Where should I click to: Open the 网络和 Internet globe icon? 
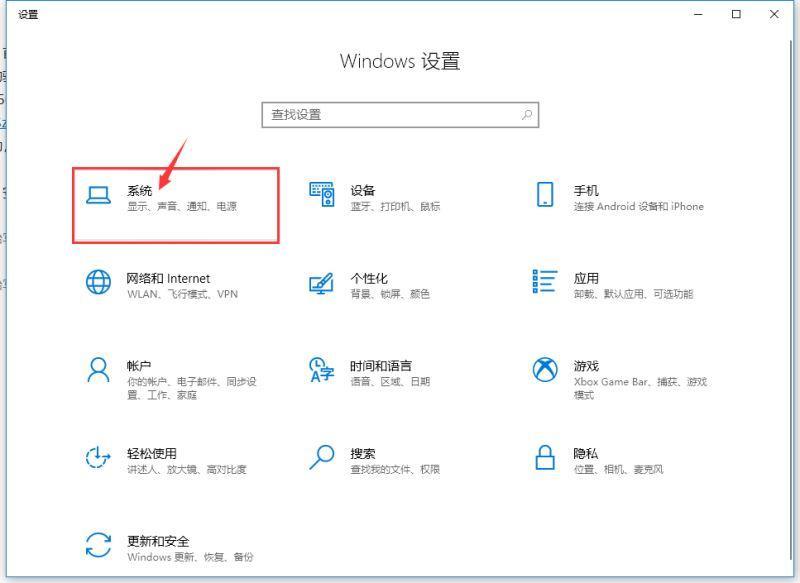click(98, 282)
